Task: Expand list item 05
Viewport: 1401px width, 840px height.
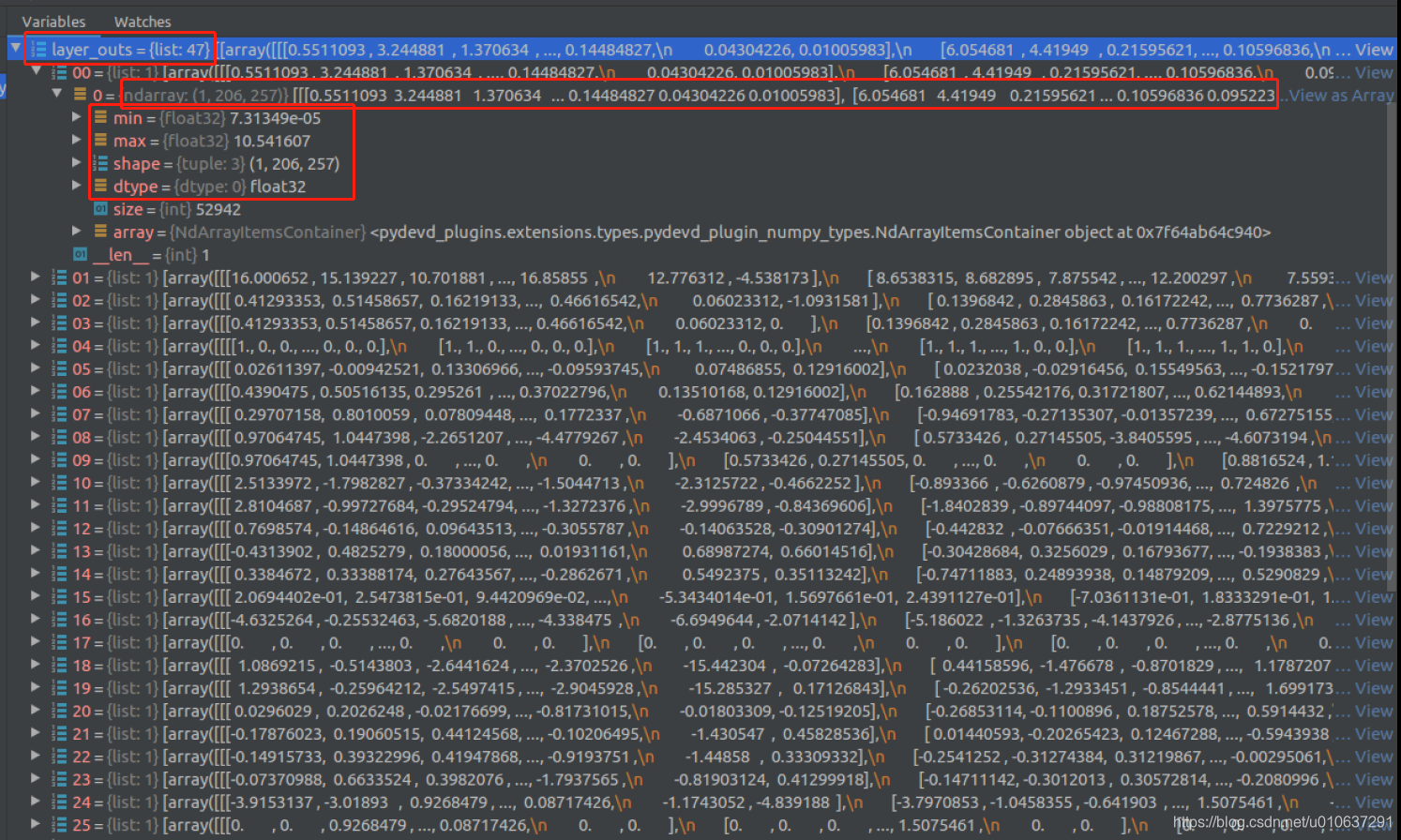Action: pyautogui.click(x=36, y=368)
